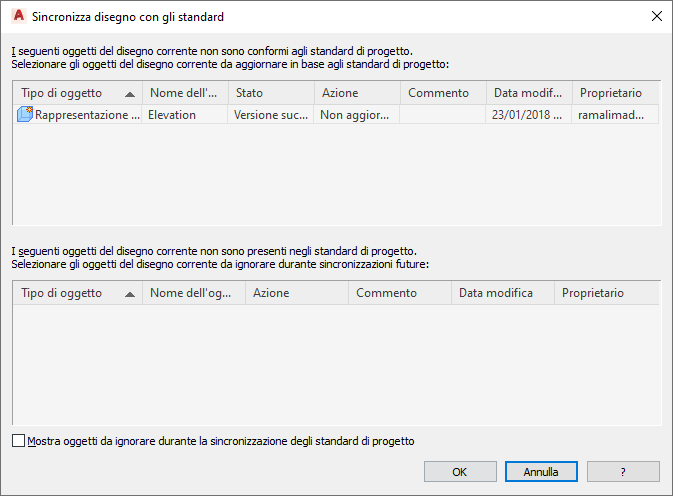
Task: Click lower Proprietario column header
Action: pos(604,293)
